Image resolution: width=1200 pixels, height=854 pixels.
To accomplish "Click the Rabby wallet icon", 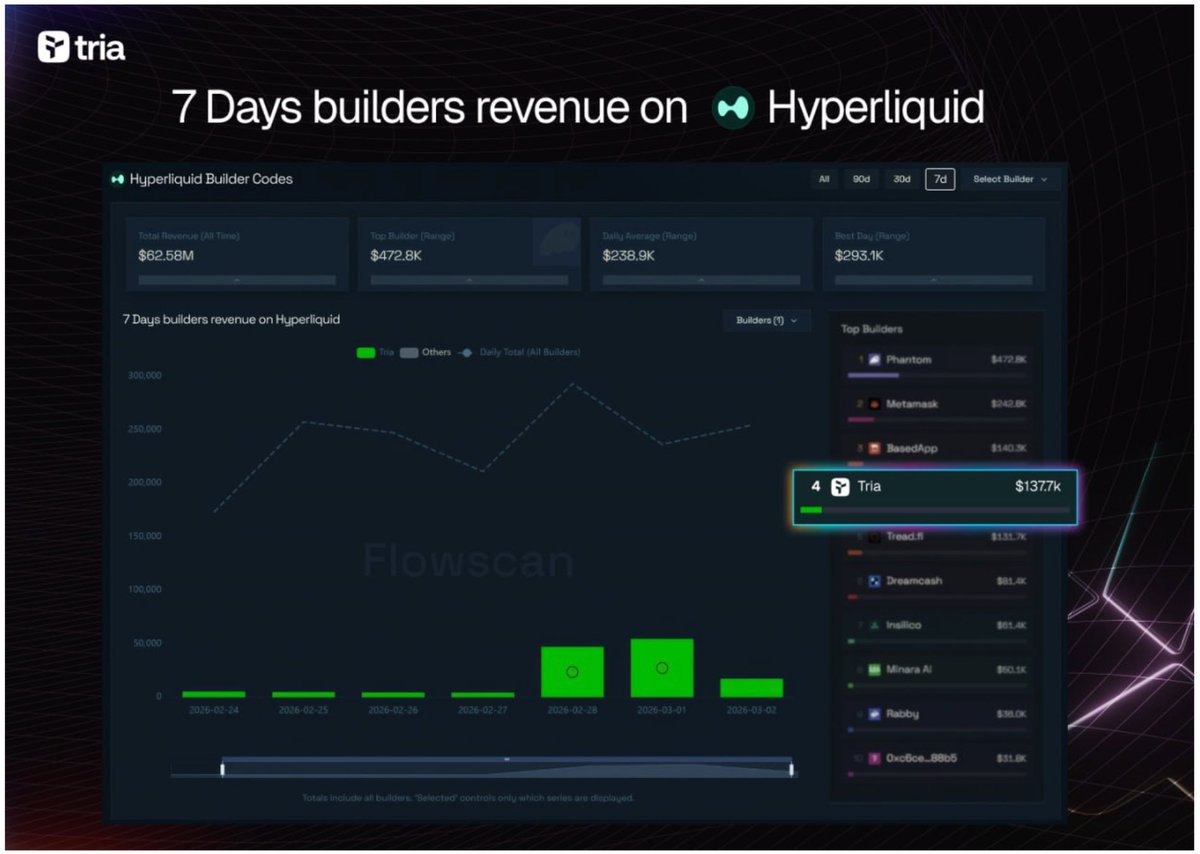I will (x=875, y=714).
